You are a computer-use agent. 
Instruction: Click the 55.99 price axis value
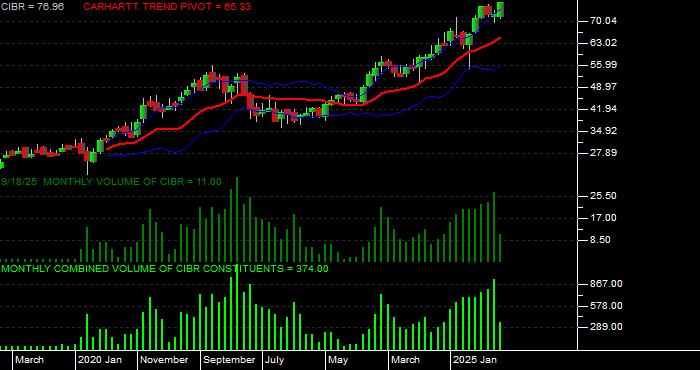(x=604, y=65)
